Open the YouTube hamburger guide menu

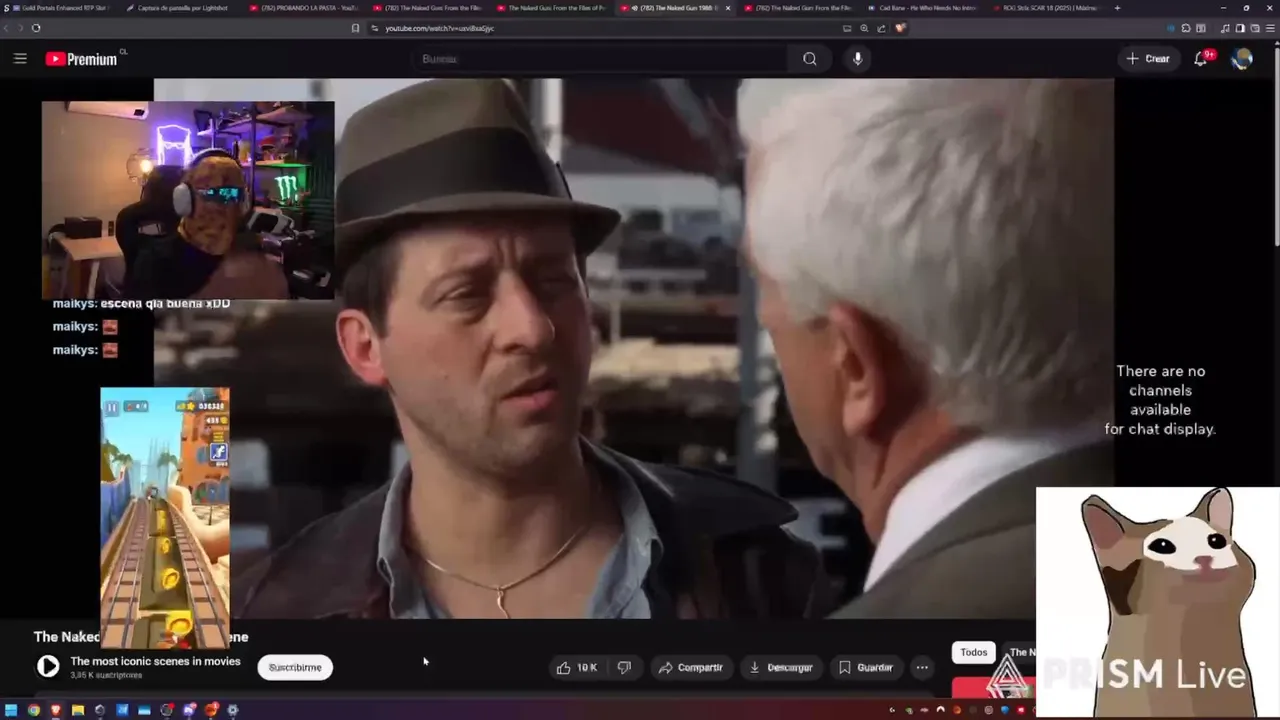[20, 59]
